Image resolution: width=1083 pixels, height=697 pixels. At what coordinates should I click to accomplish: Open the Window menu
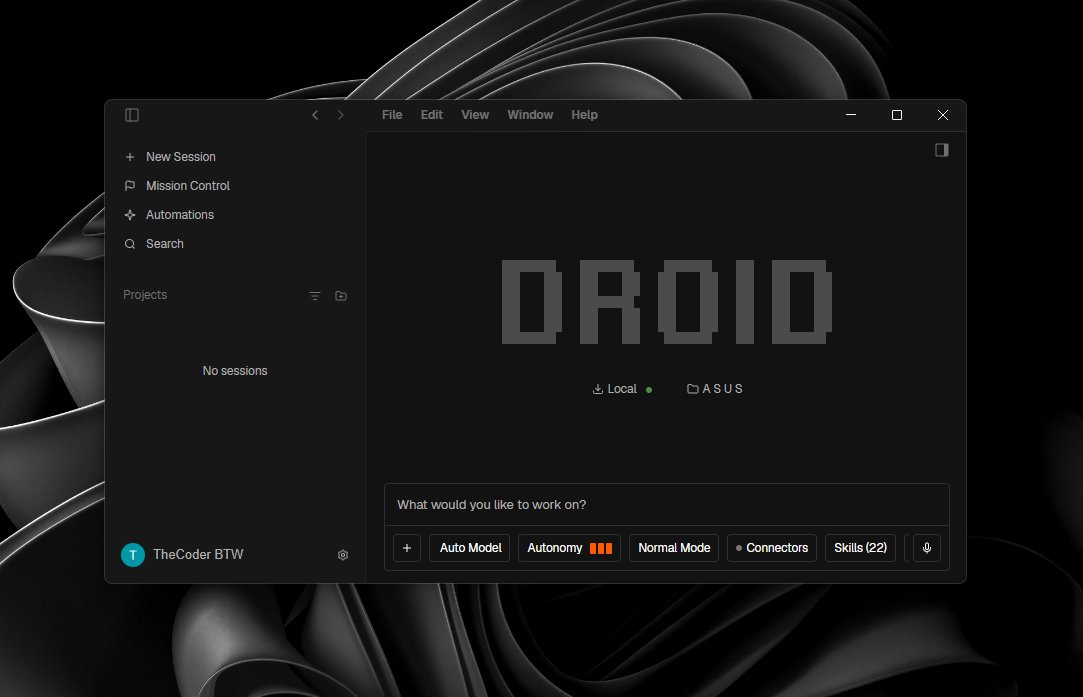pos(530,115)
